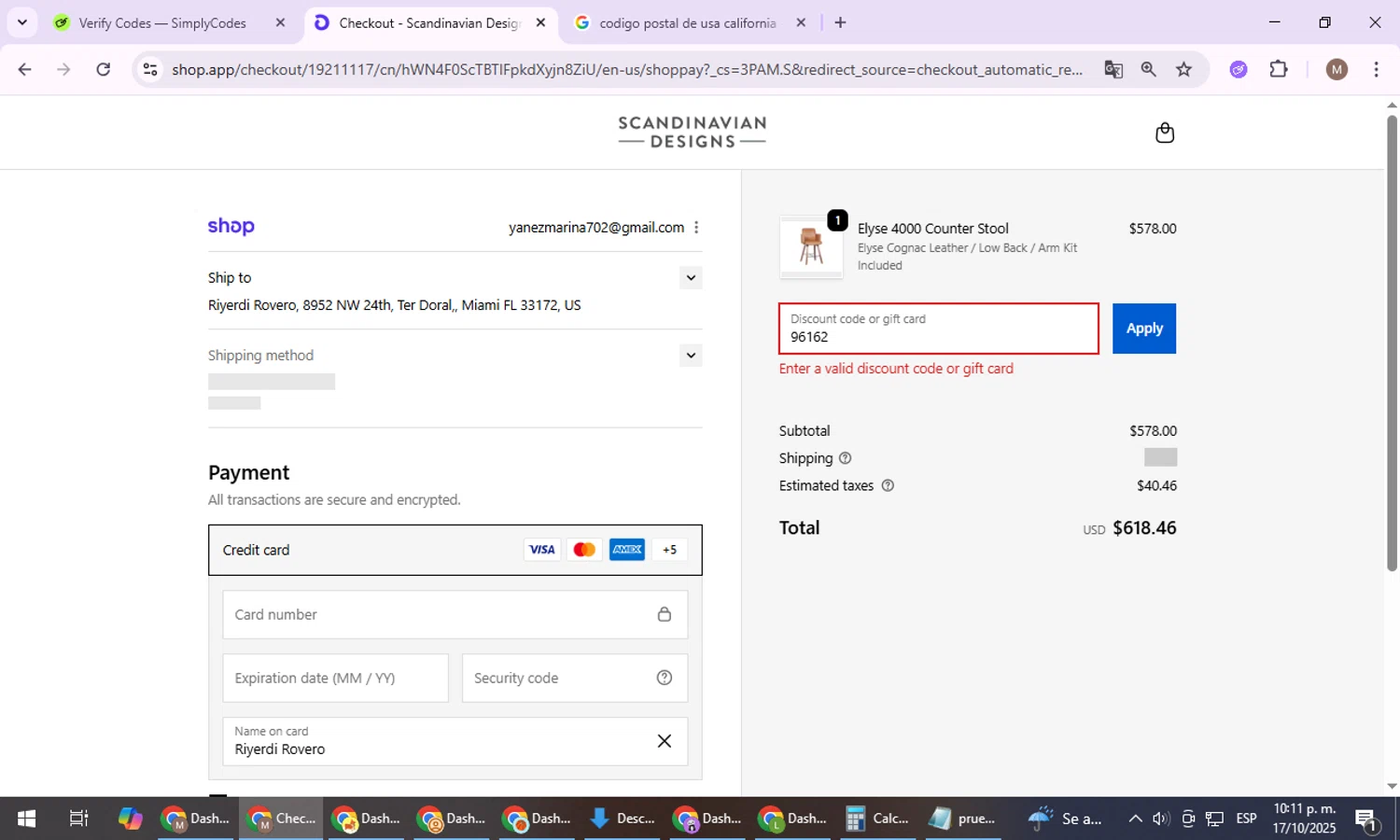Expand the Ship to section
The image size is (1400, 840).
691,277
